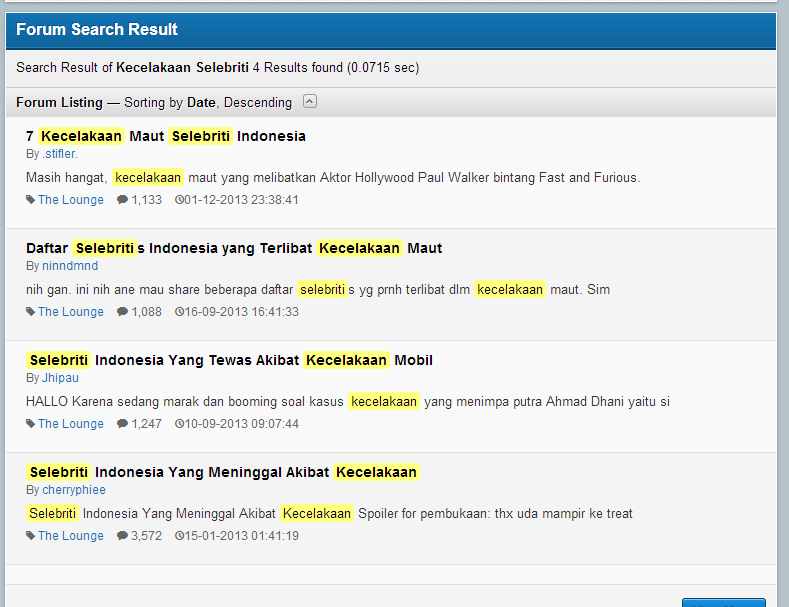Viewport: 789px width, 607px height.
Task: Click the reply count 3,572
Action: point(146,536)
